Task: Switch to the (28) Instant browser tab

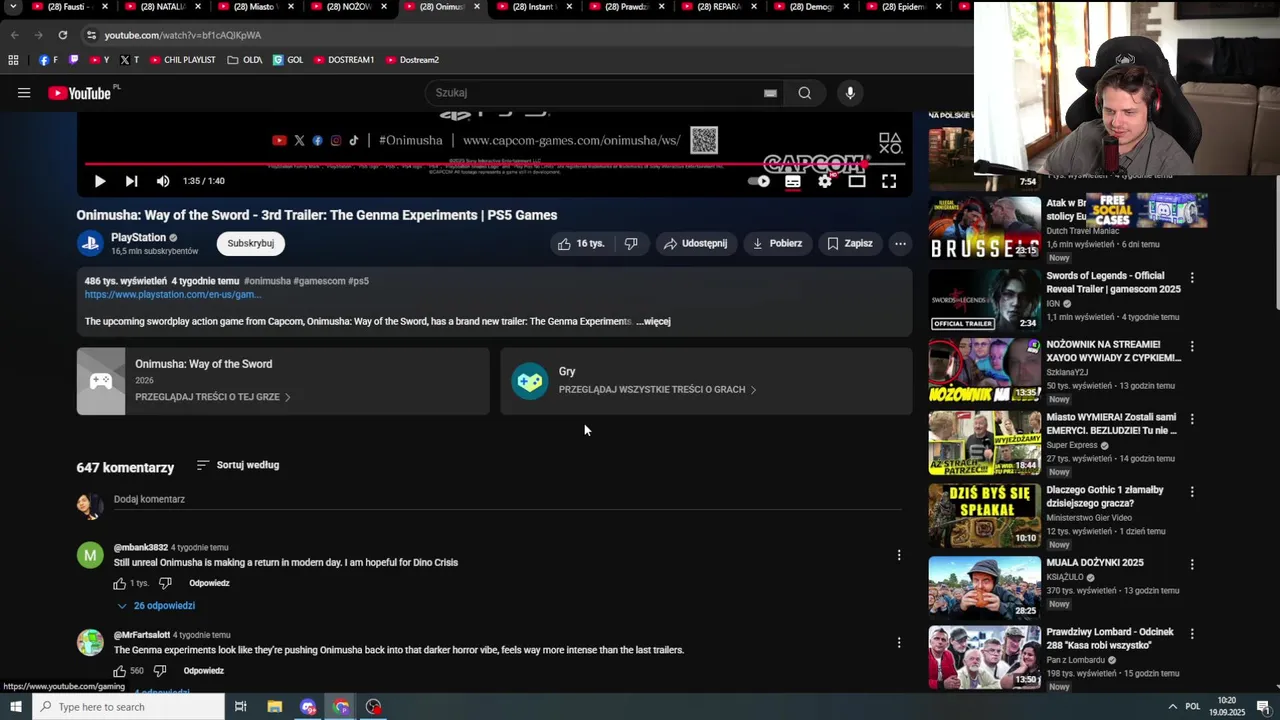Action: [534, 7]
